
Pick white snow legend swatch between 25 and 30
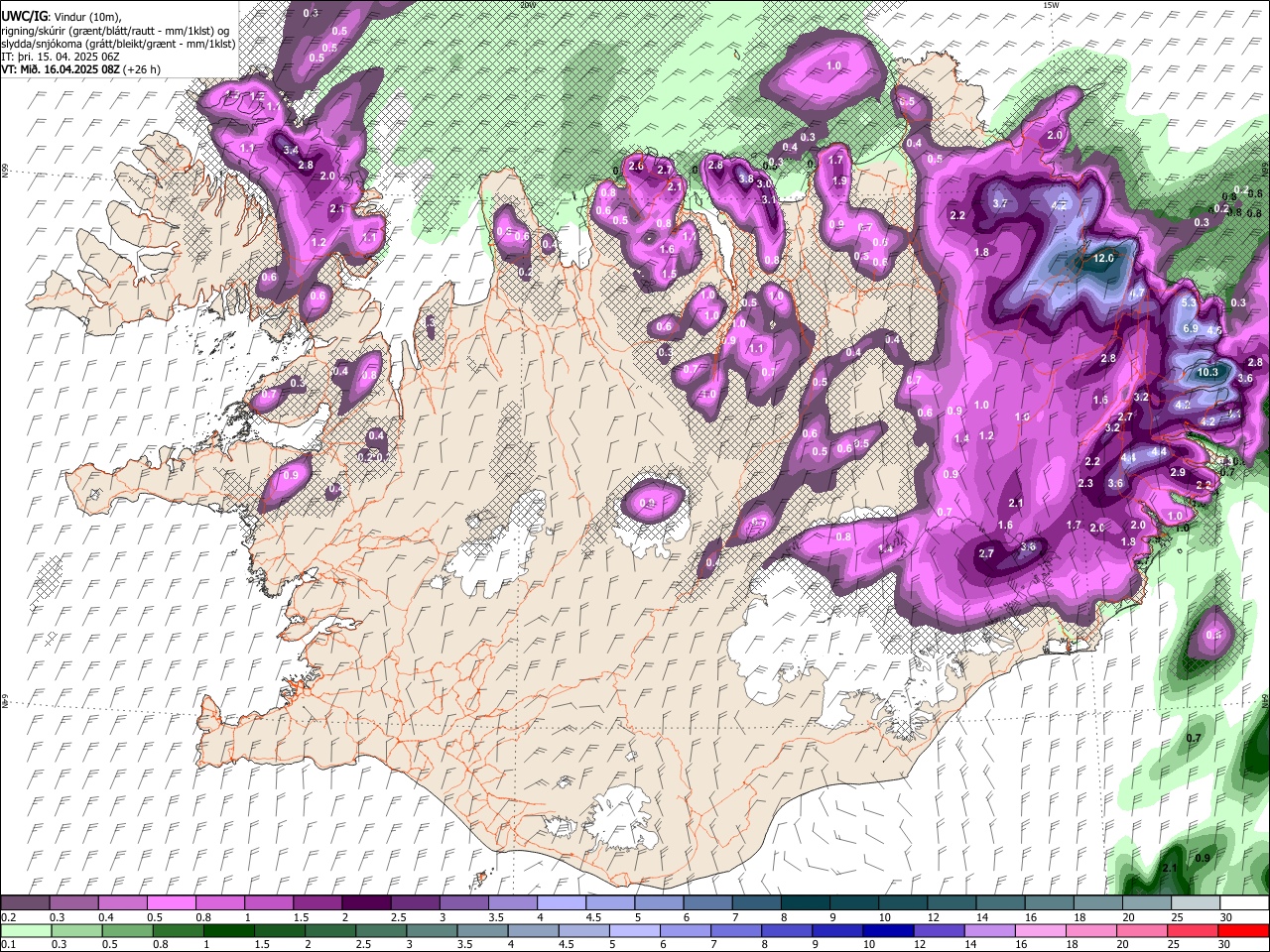coord(1194,903)
